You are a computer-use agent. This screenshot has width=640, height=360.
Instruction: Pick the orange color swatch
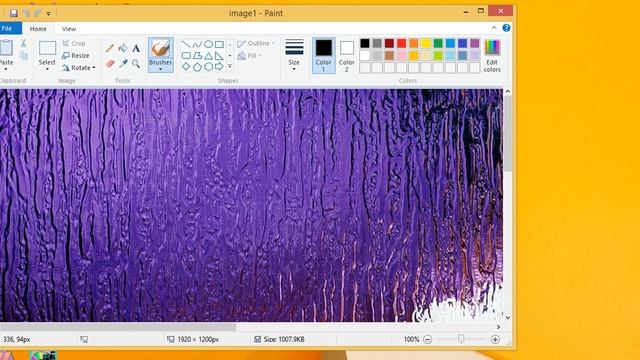pyautogui.click(x=413, y=43)
